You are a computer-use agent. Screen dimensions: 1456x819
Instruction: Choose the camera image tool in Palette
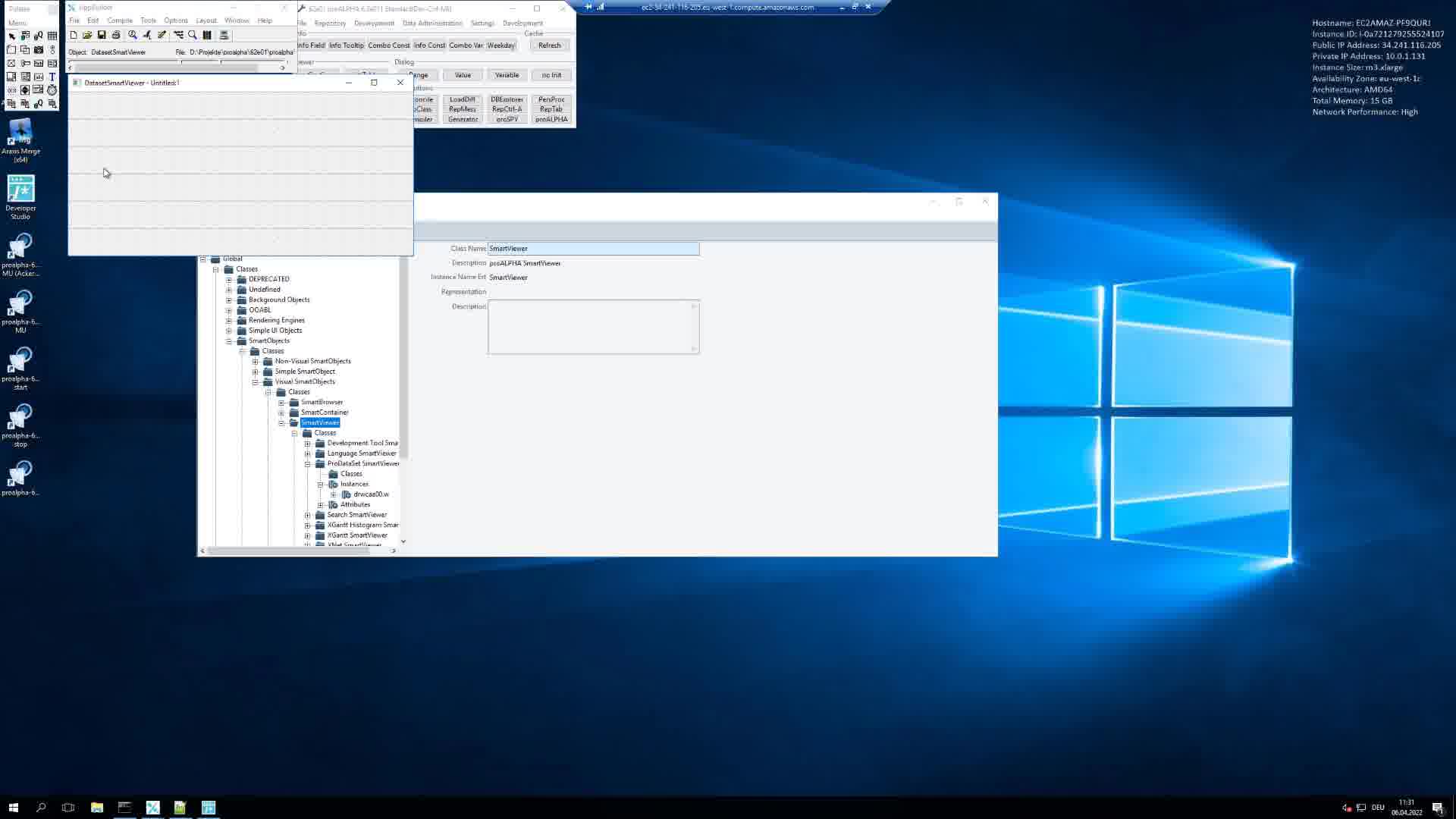click(39, 49)
